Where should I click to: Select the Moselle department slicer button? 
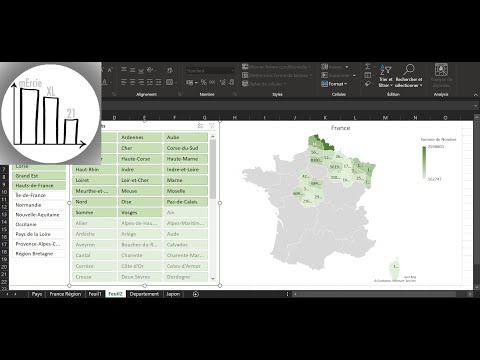click(186, 191)
